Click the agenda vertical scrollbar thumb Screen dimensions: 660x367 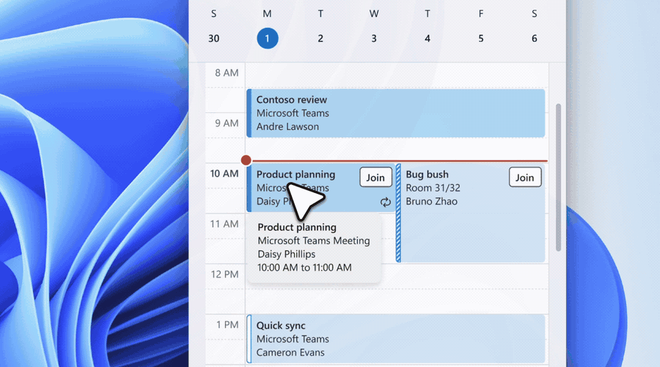[x=559, y=177]
